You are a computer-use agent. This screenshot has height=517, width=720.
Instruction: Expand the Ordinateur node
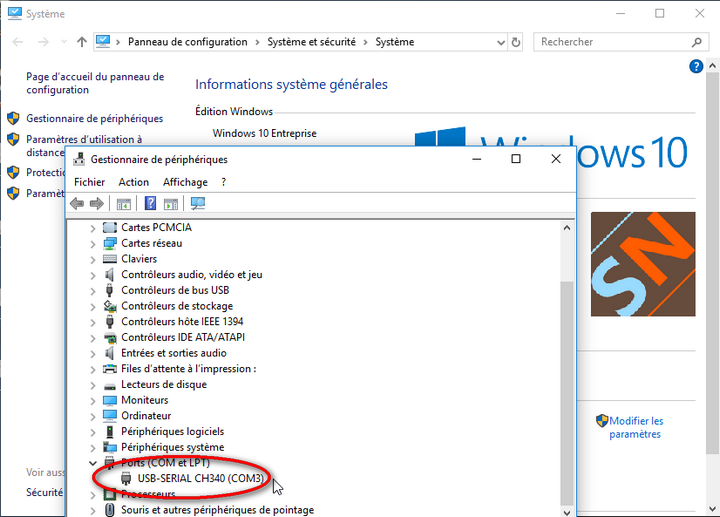click(x=93, y=416)
